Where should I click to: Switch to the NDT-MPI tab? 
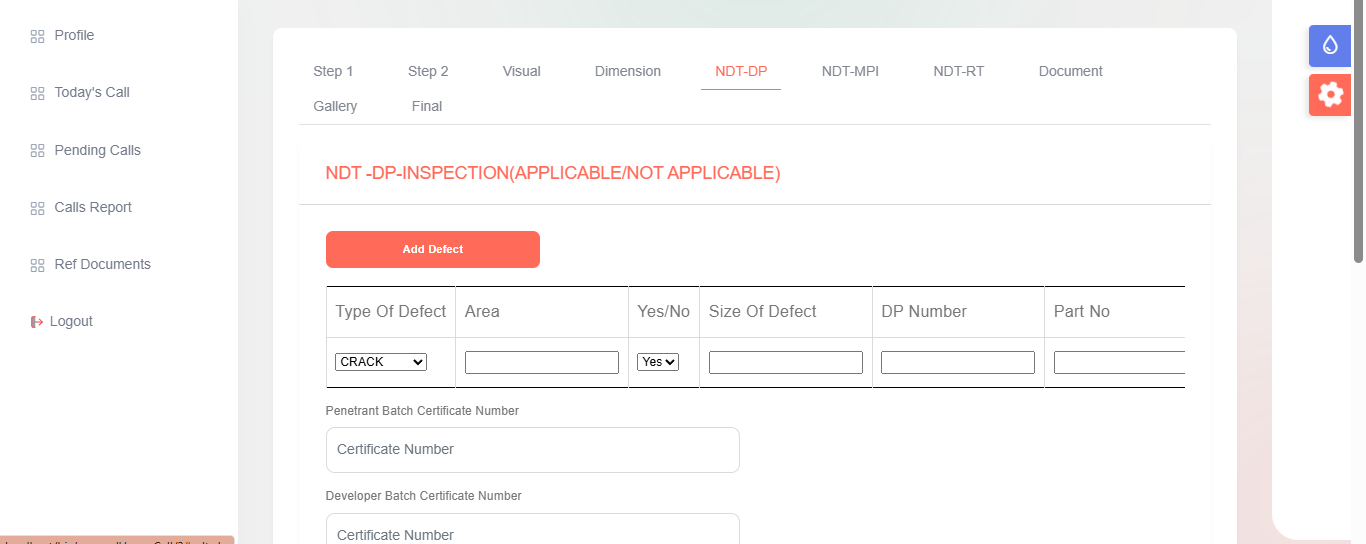click(x=850, y=71)
